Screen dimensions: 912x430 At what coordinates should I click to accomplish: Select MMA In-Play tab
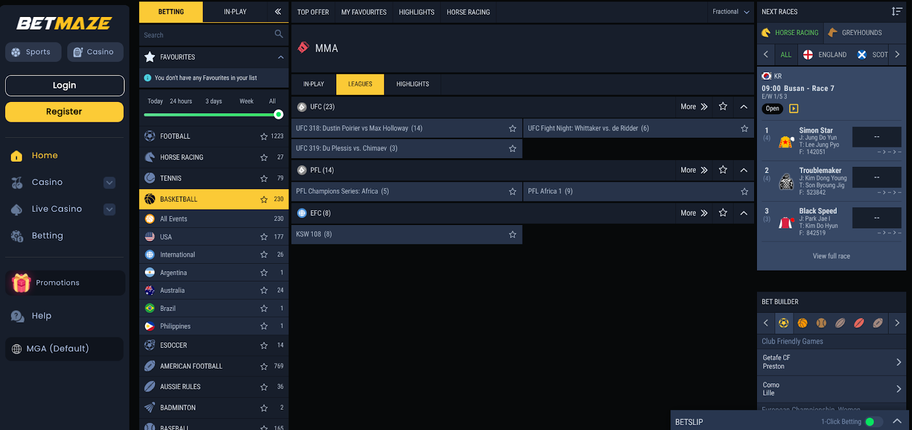314,84
